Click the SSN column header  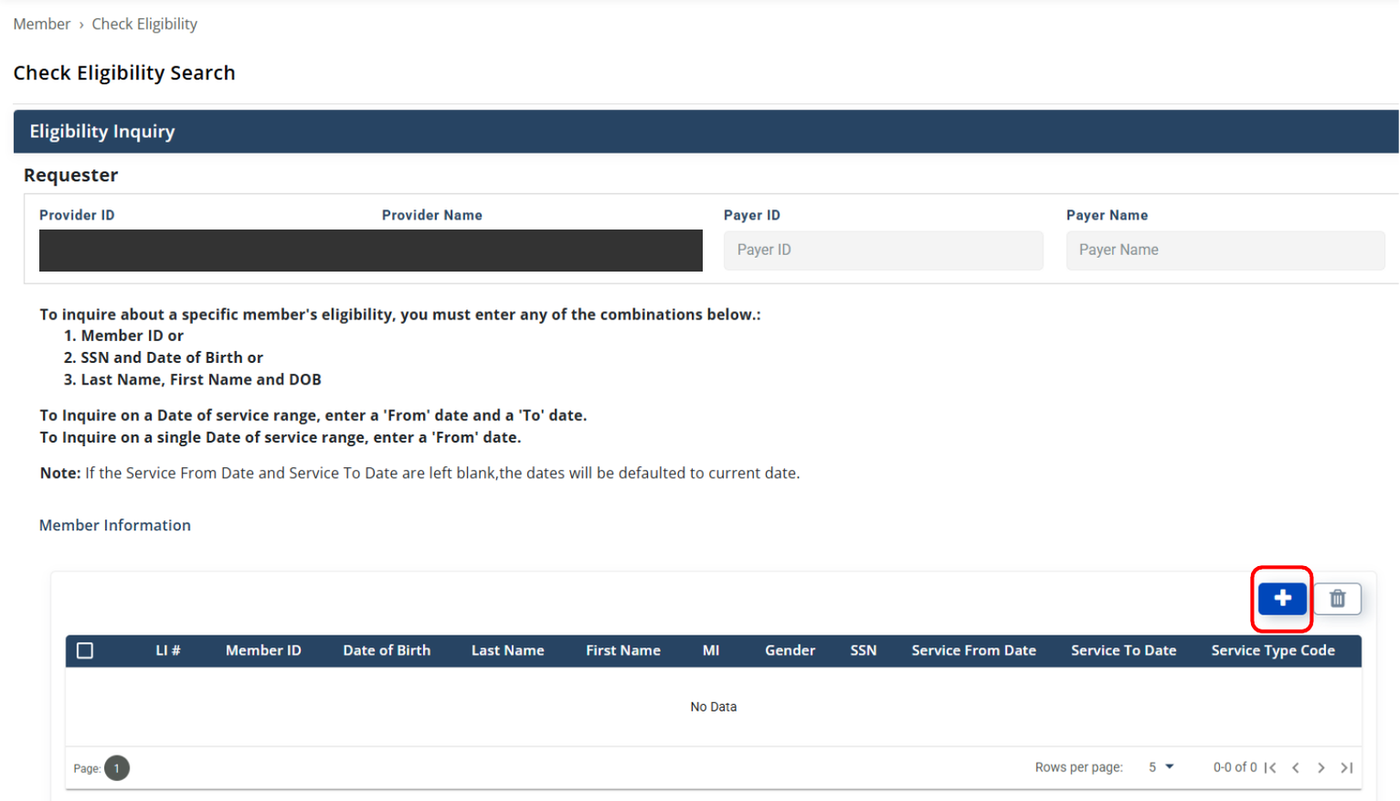(863, 650)
